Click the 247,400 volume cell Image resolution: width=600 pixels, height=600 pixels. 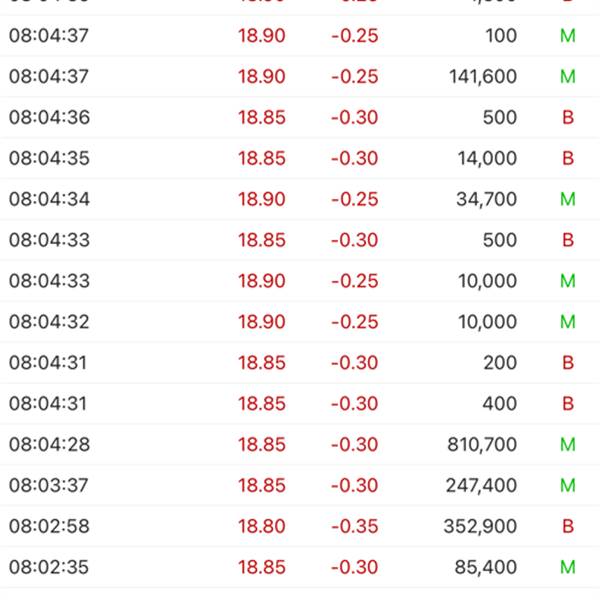point(481,485)
